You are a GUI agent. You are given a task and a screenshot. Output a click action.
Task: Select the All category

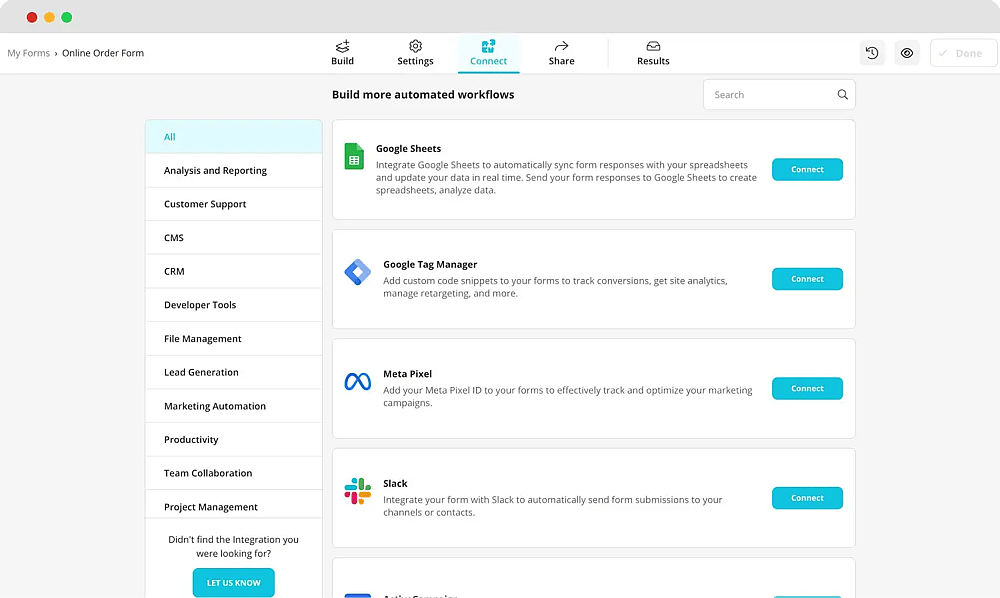(233, 136)
